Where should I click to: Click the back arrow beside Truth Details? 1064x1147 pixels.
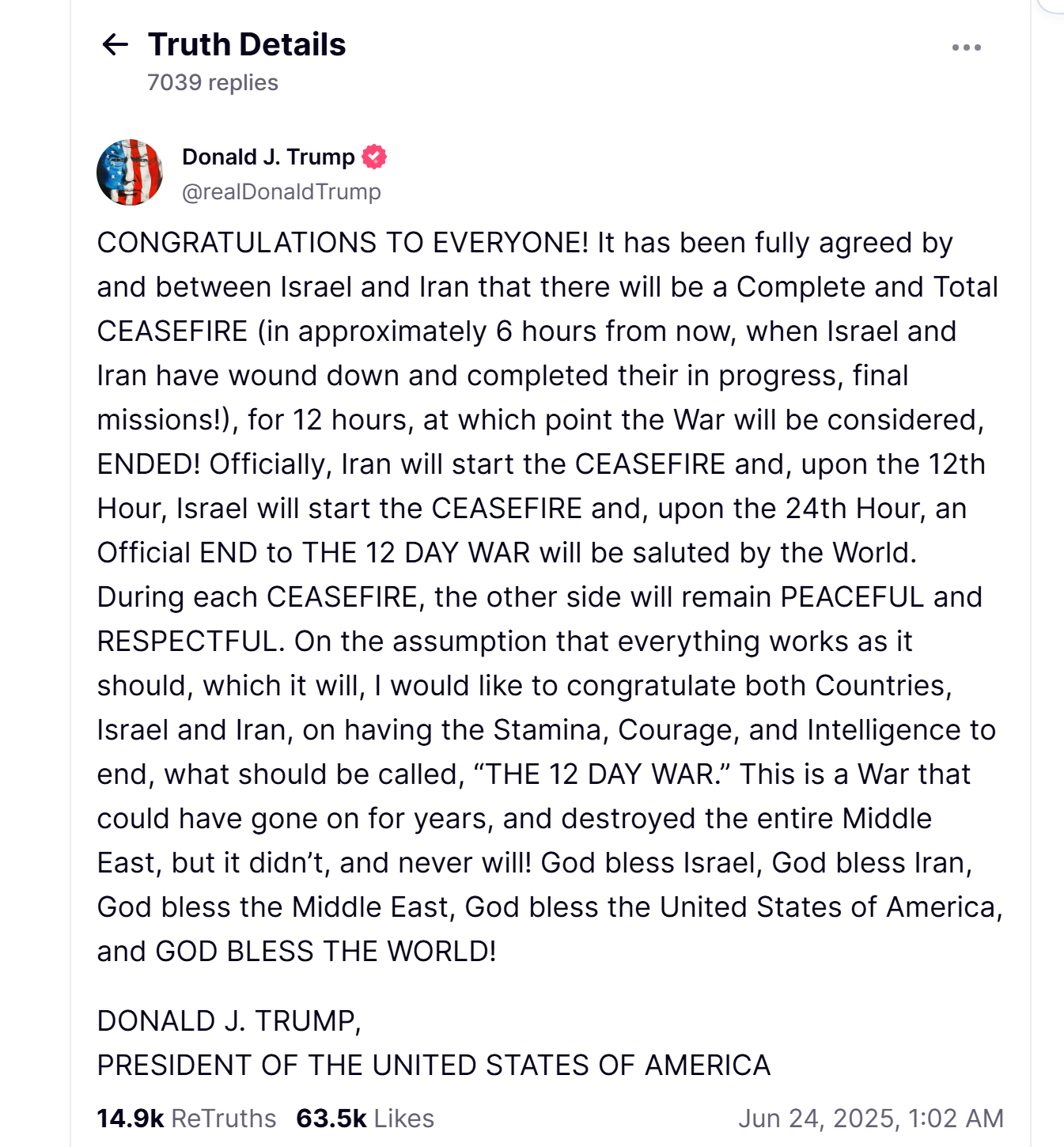(115, 45)
